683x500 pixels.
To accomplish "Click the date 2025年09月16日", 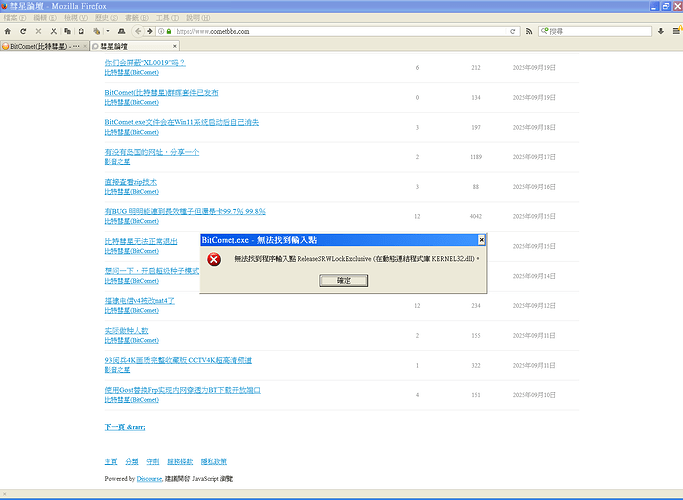I will click(534, 187).
